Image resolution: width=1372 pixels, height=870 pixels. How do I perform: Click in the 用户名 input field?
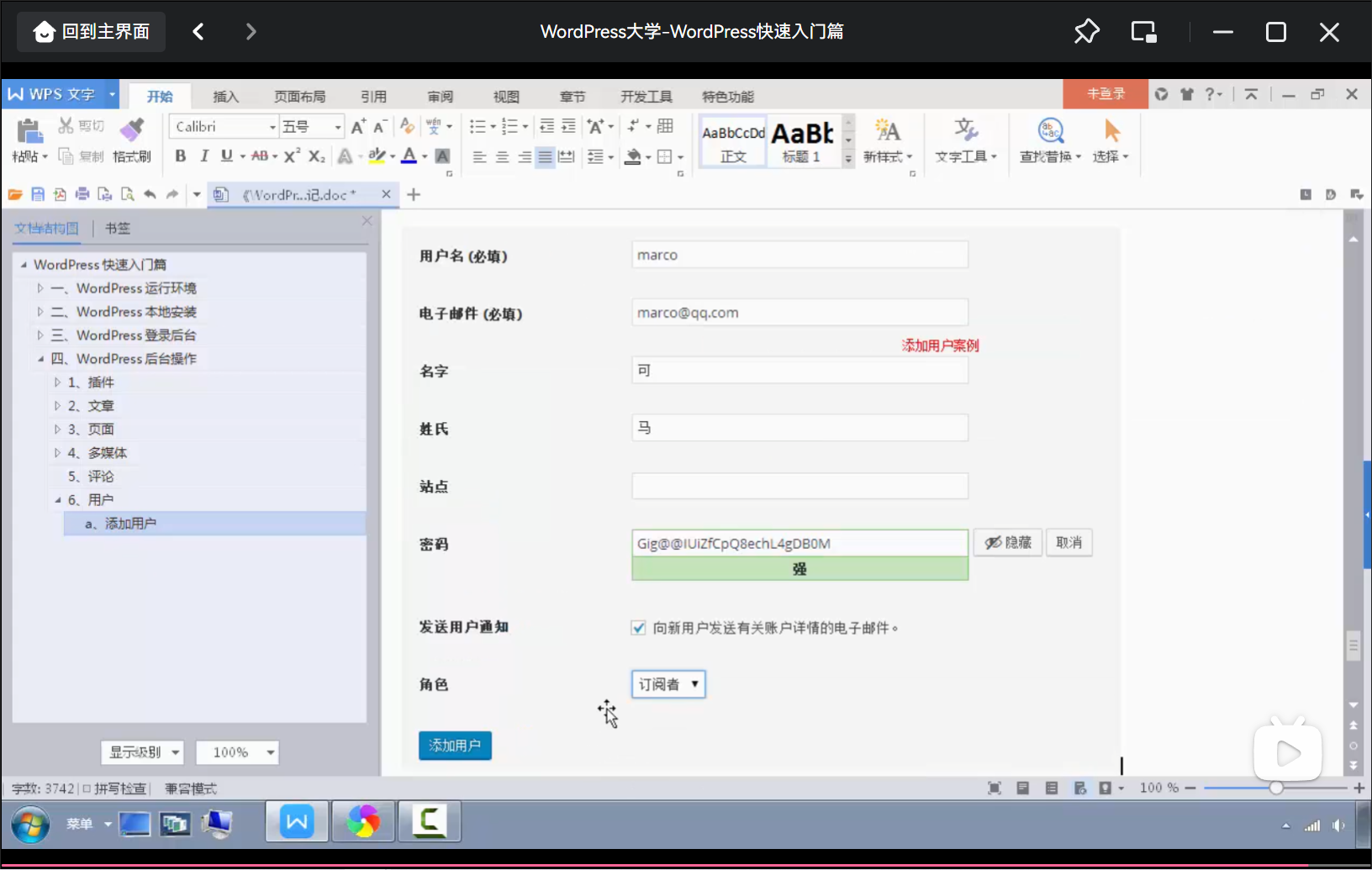click(799, 255)
